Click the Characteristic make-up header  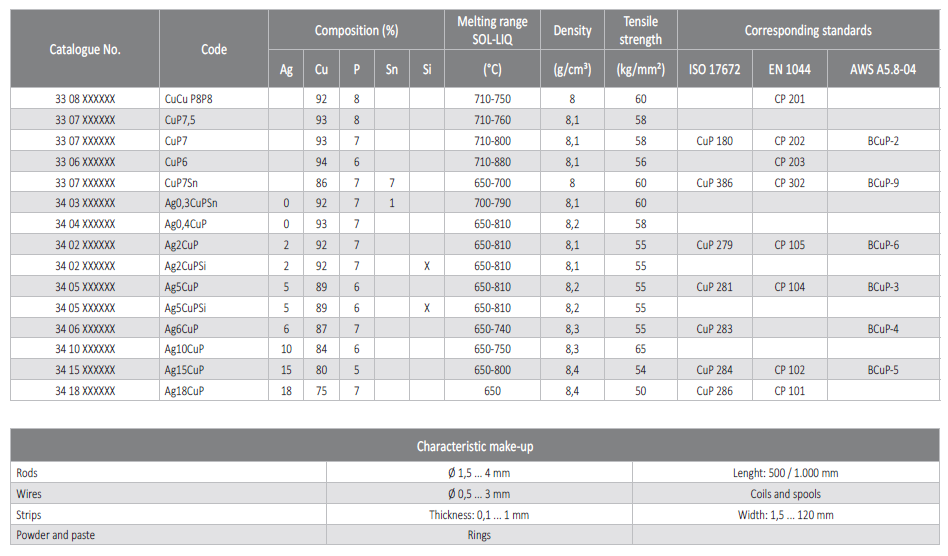pos(475,446)
